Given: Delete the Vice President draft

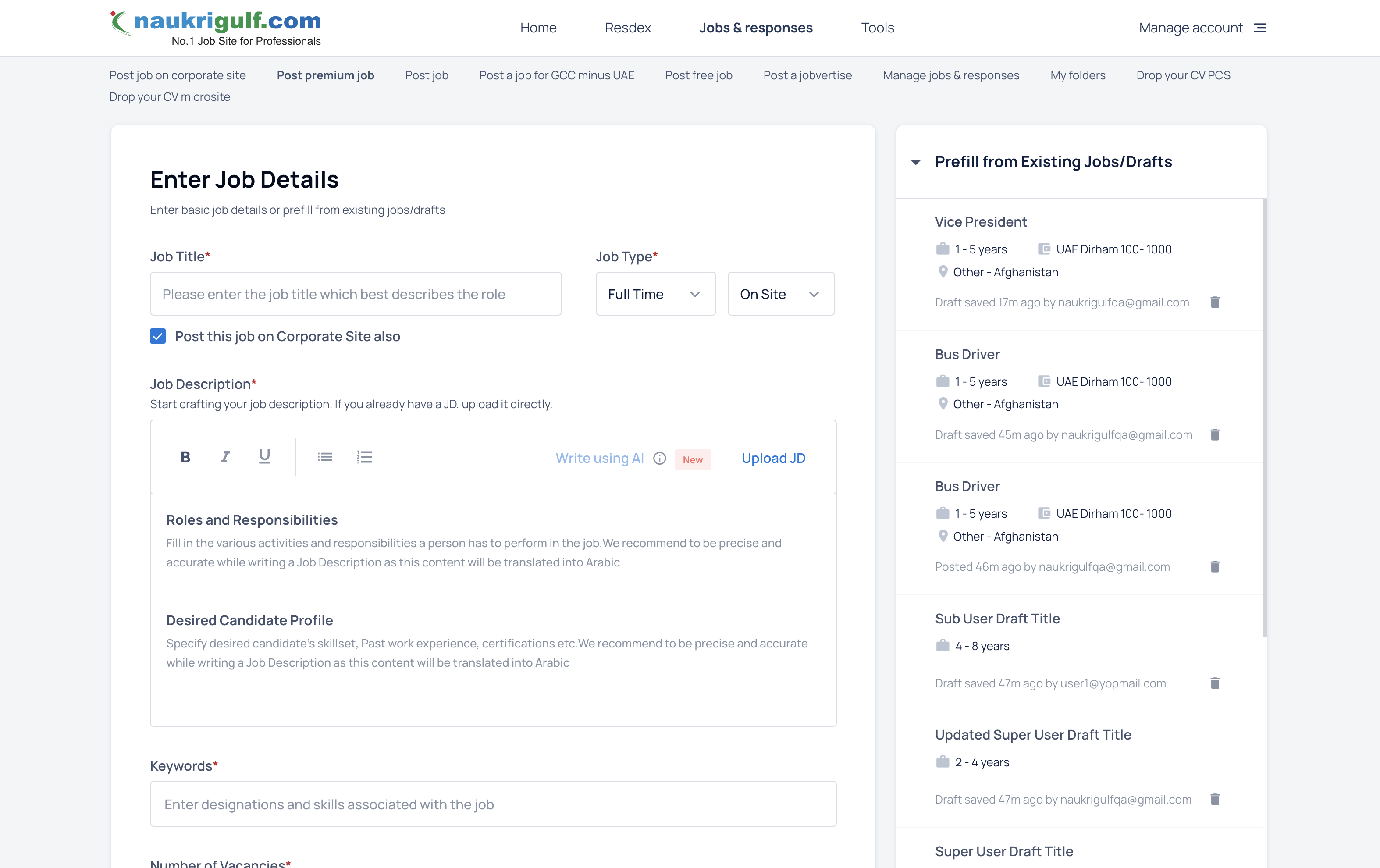Looking at the screenshot, I should tap(1215, 302).
